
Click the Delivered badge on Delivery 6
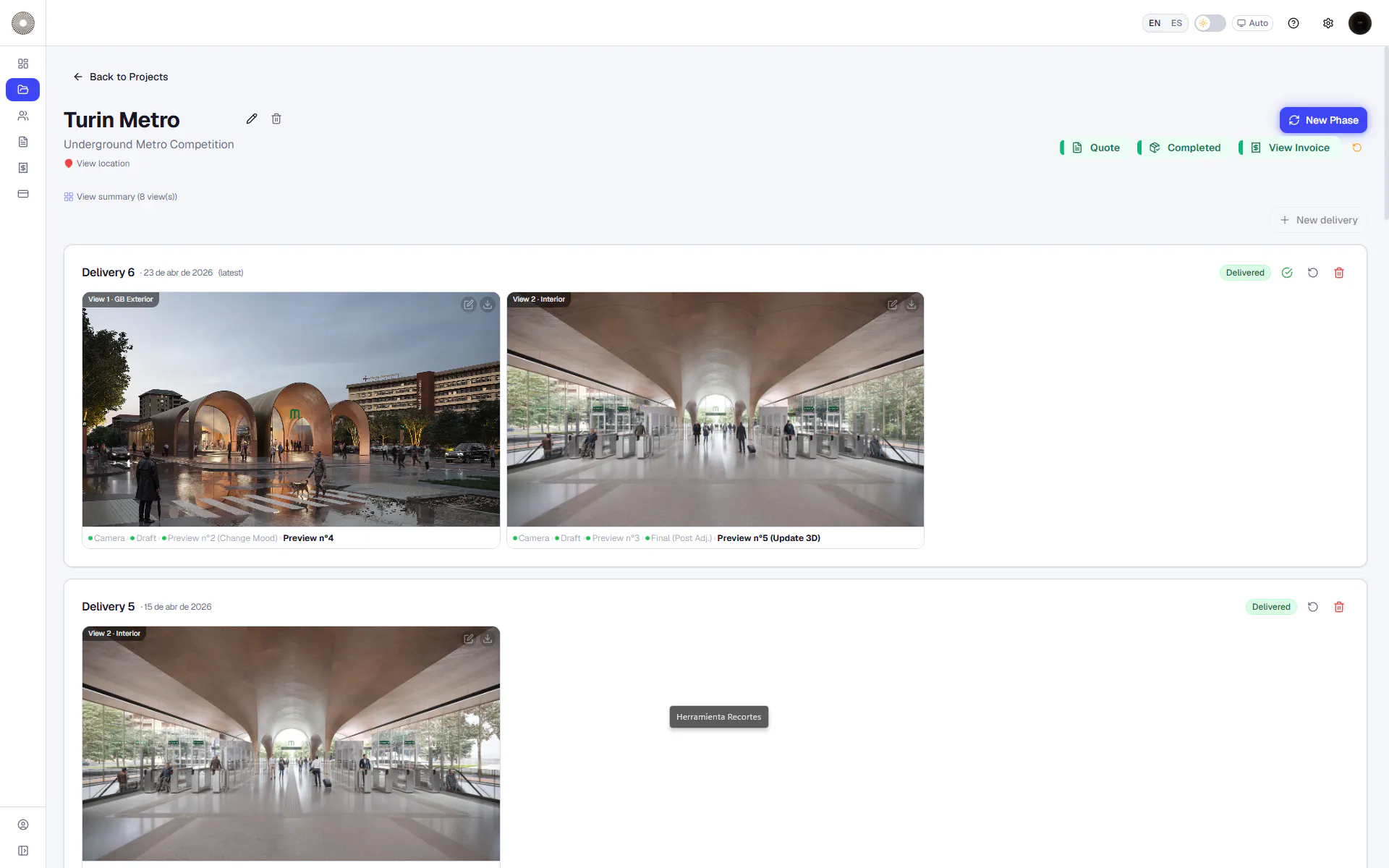[x=1245, y=273]
